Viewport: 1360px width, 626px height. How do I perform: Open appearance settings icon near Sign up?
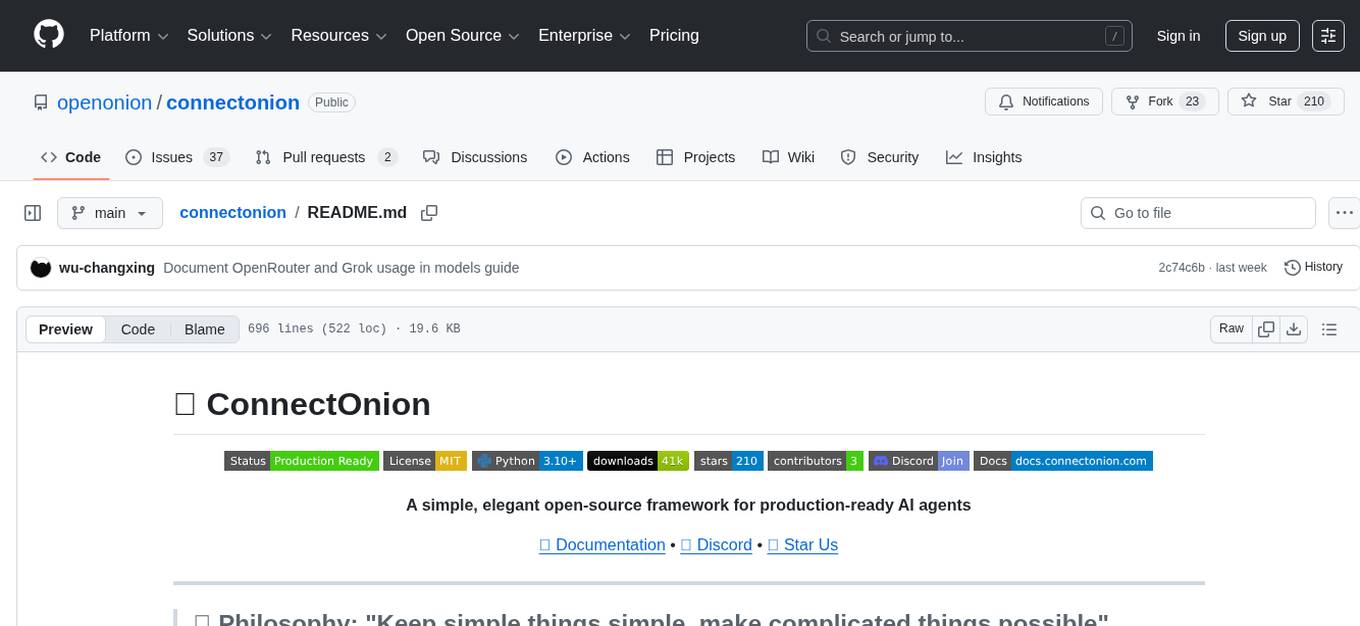(1327, 35)
